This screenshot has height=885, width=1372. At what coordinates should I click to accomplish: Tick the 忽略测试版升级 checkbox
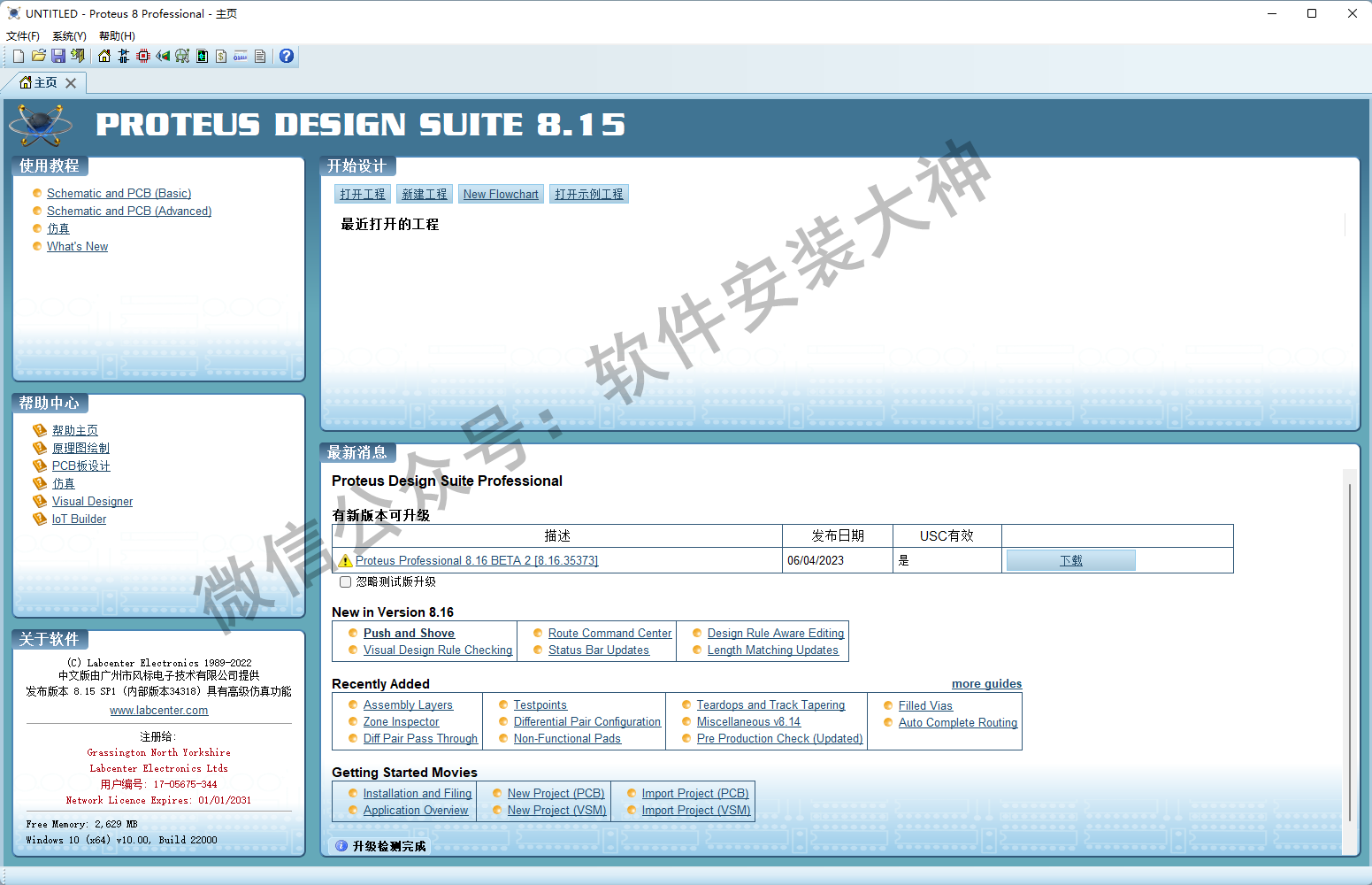(x=346, y=582)
